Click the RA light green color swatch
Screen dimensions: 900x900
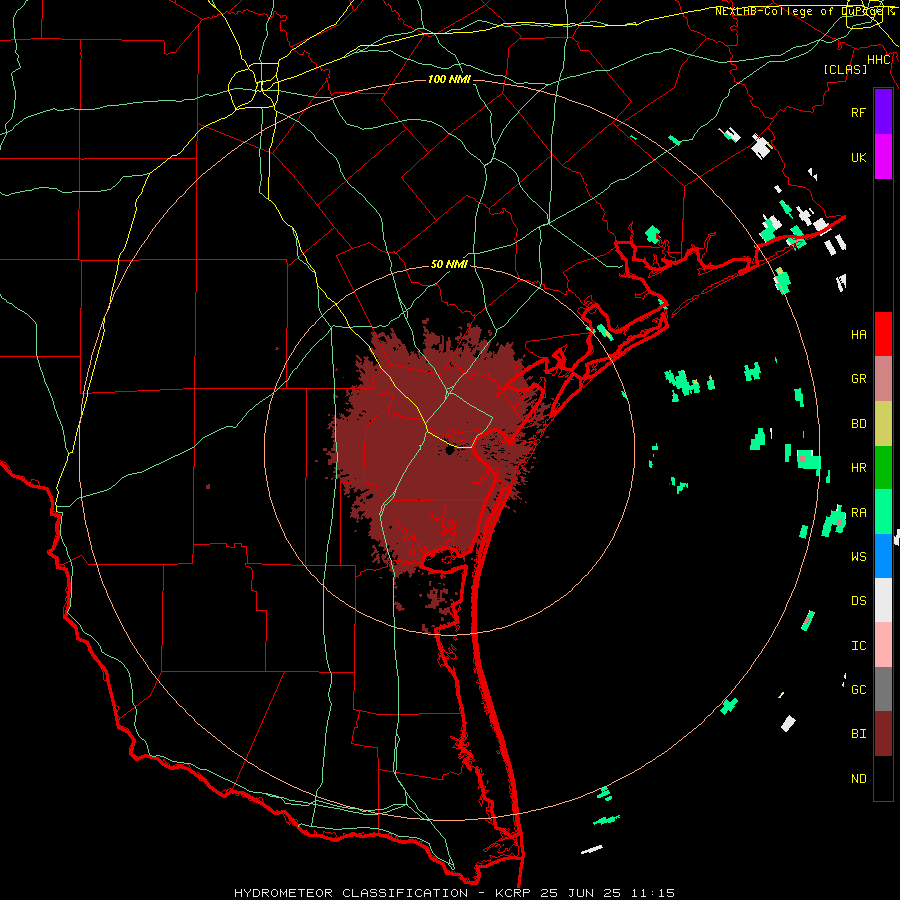click(883, 512)
